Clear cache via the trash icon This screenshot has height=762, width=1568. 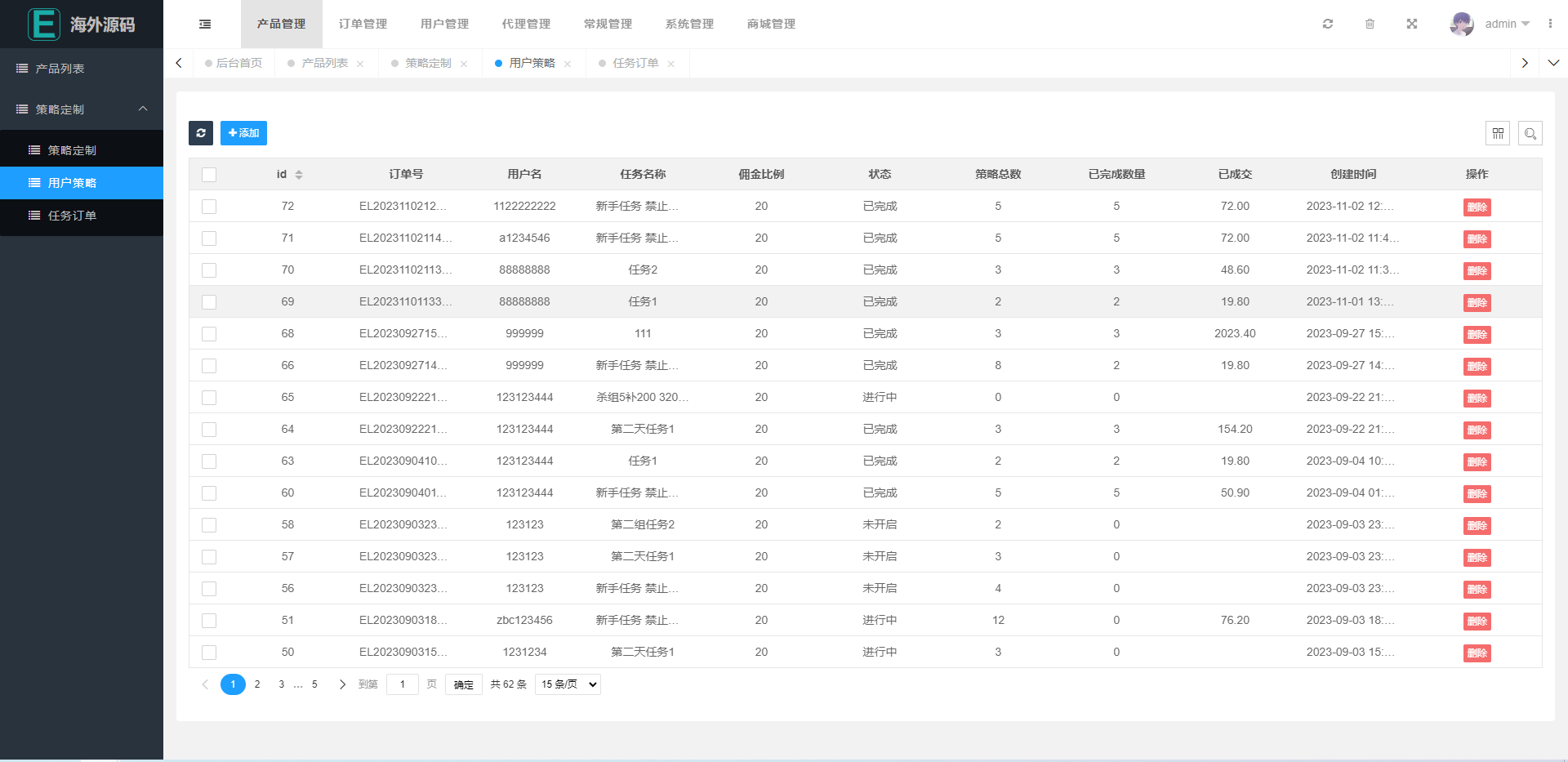(x=1370, y=24)
